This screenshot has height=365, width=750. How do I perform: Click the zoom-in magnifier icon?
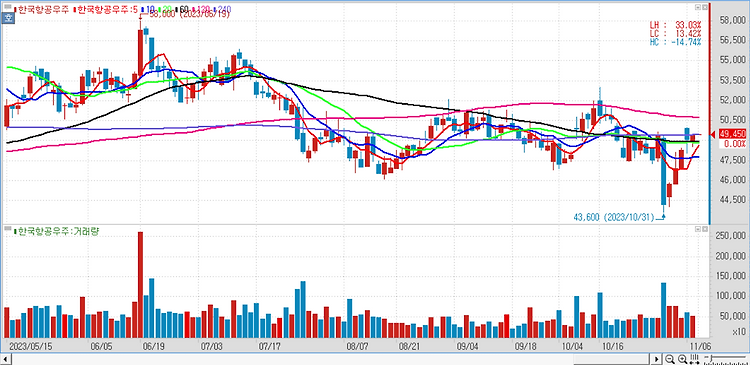point(683,359)
